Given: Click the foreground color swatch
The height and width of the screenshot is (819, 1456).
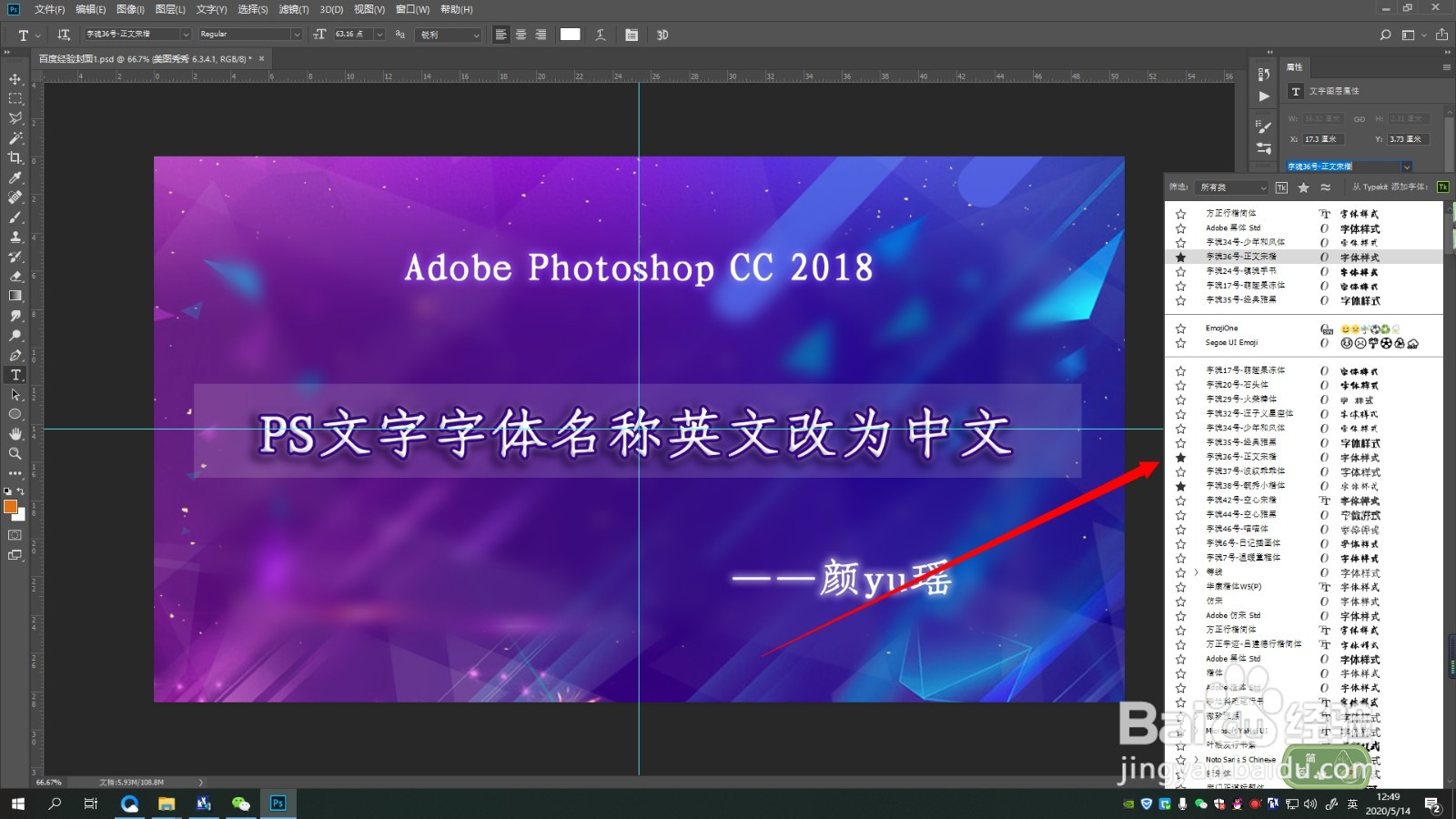Looking at the screenshot, I should click(11, 507).
